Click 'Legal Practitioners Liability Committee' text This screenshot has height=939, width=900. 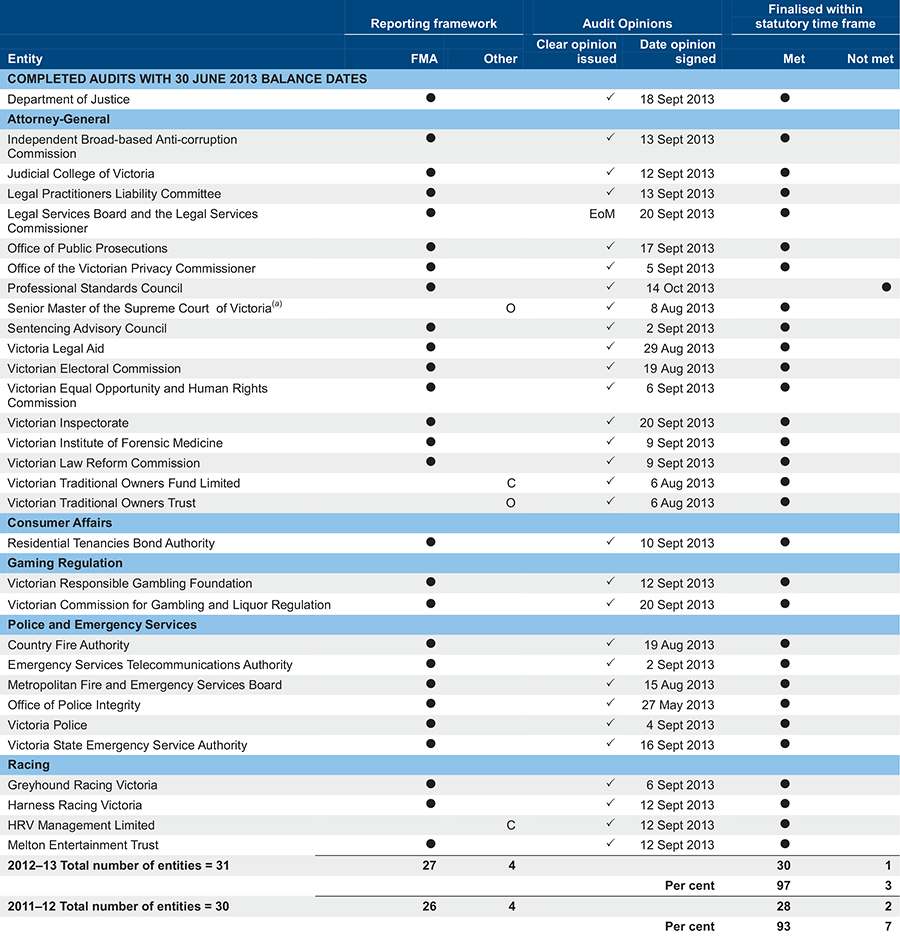pos(114,194)
